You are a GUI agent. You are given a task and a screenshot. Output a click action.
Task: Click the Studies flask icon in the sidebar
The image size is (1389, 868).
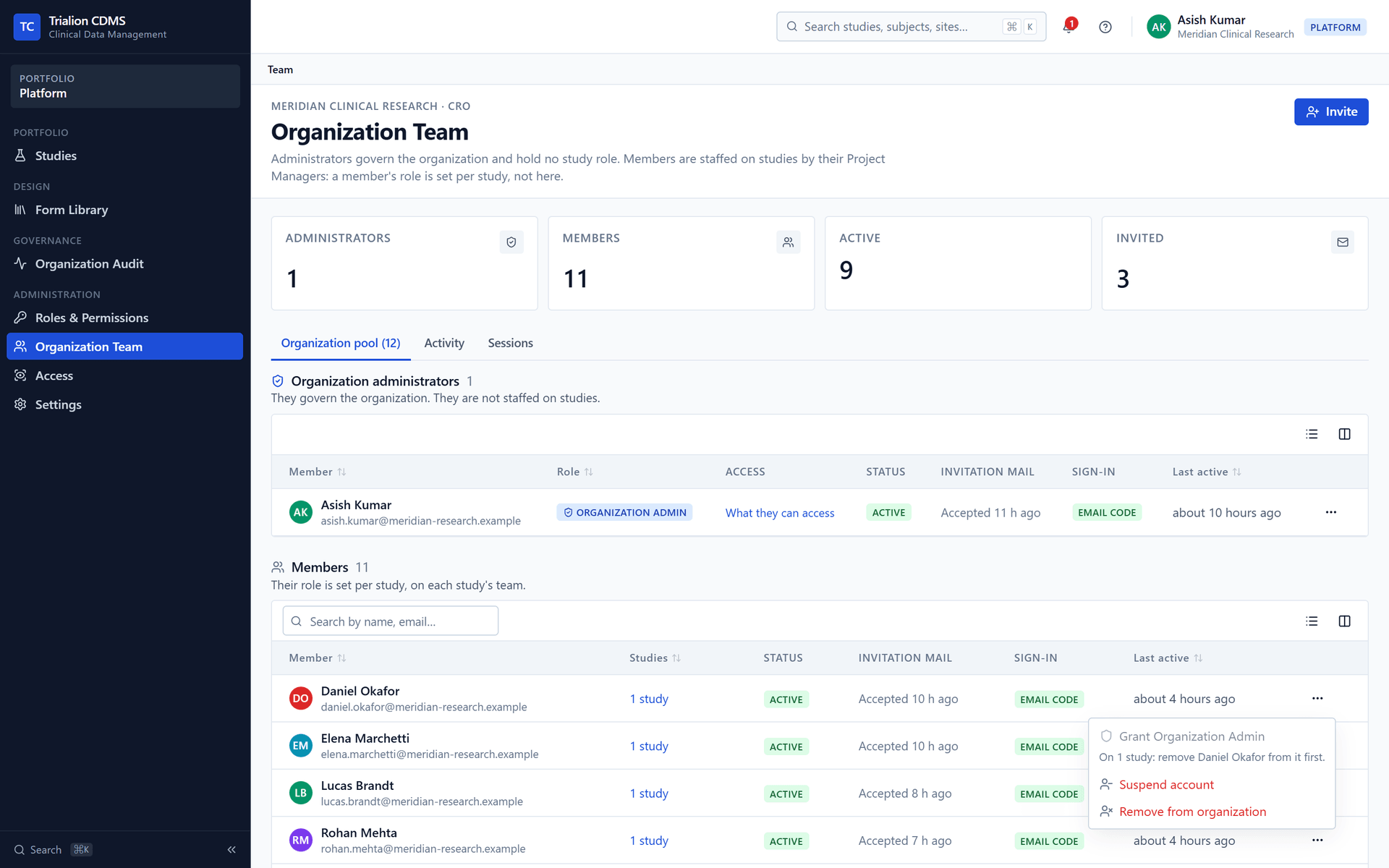20,156
